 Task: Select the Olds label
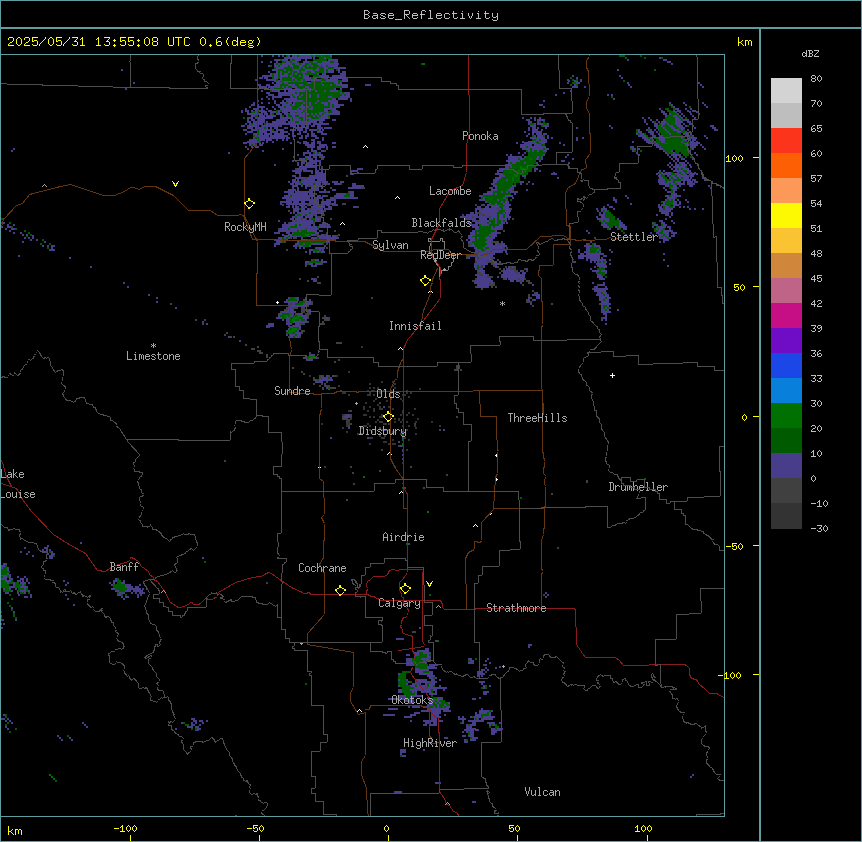click(x=388, y=394)
